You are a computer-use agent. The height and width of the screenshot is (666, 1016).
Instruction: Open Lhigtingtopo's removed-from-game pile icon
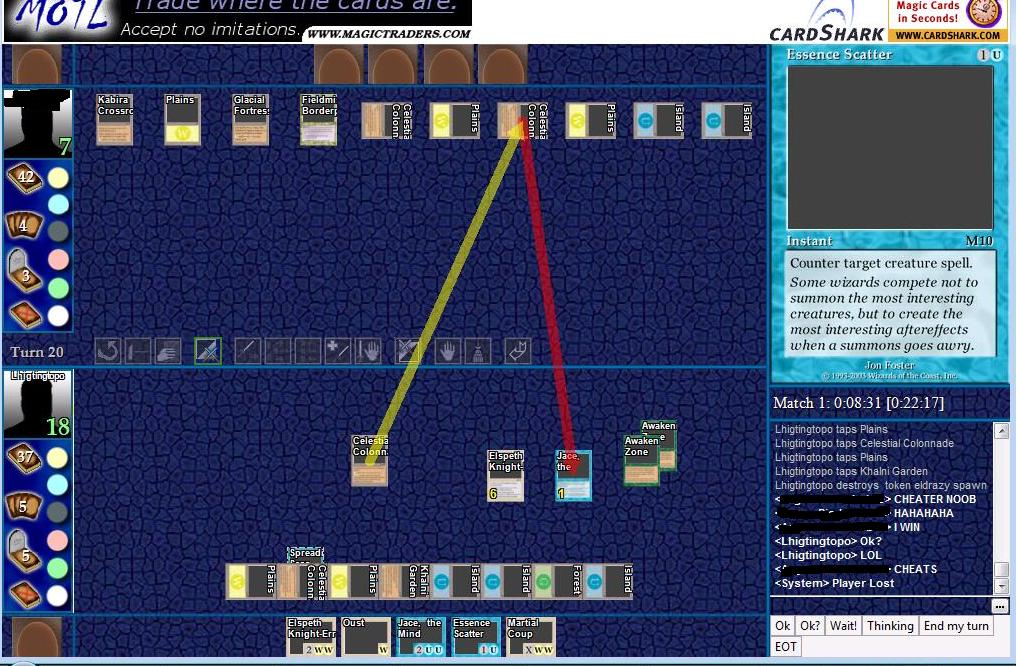(25, 595)
